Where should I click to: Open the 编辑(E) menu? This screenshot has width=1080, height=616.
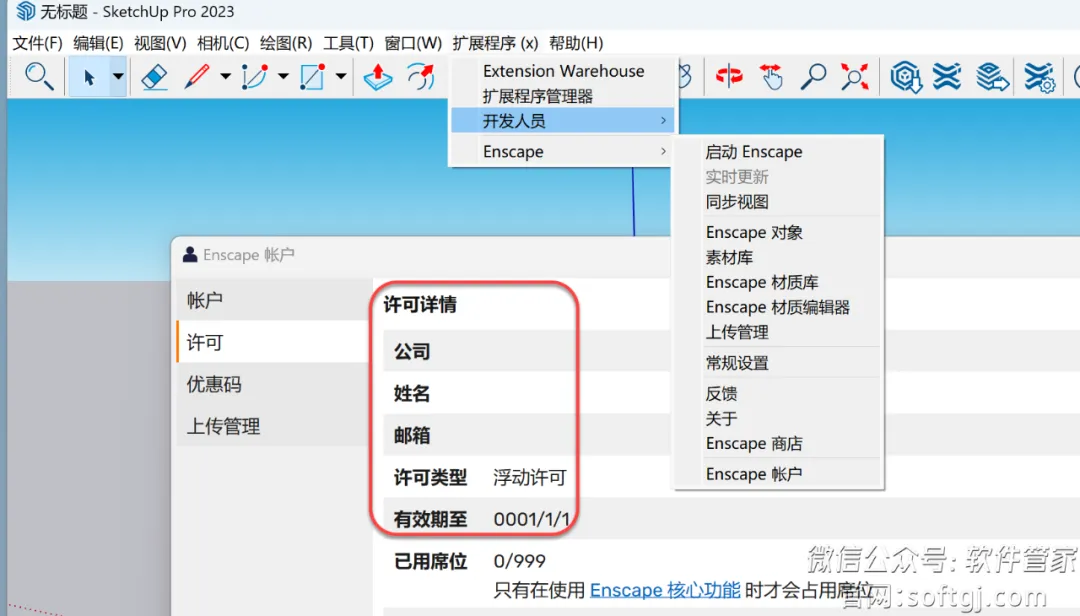tap(98, 43)
